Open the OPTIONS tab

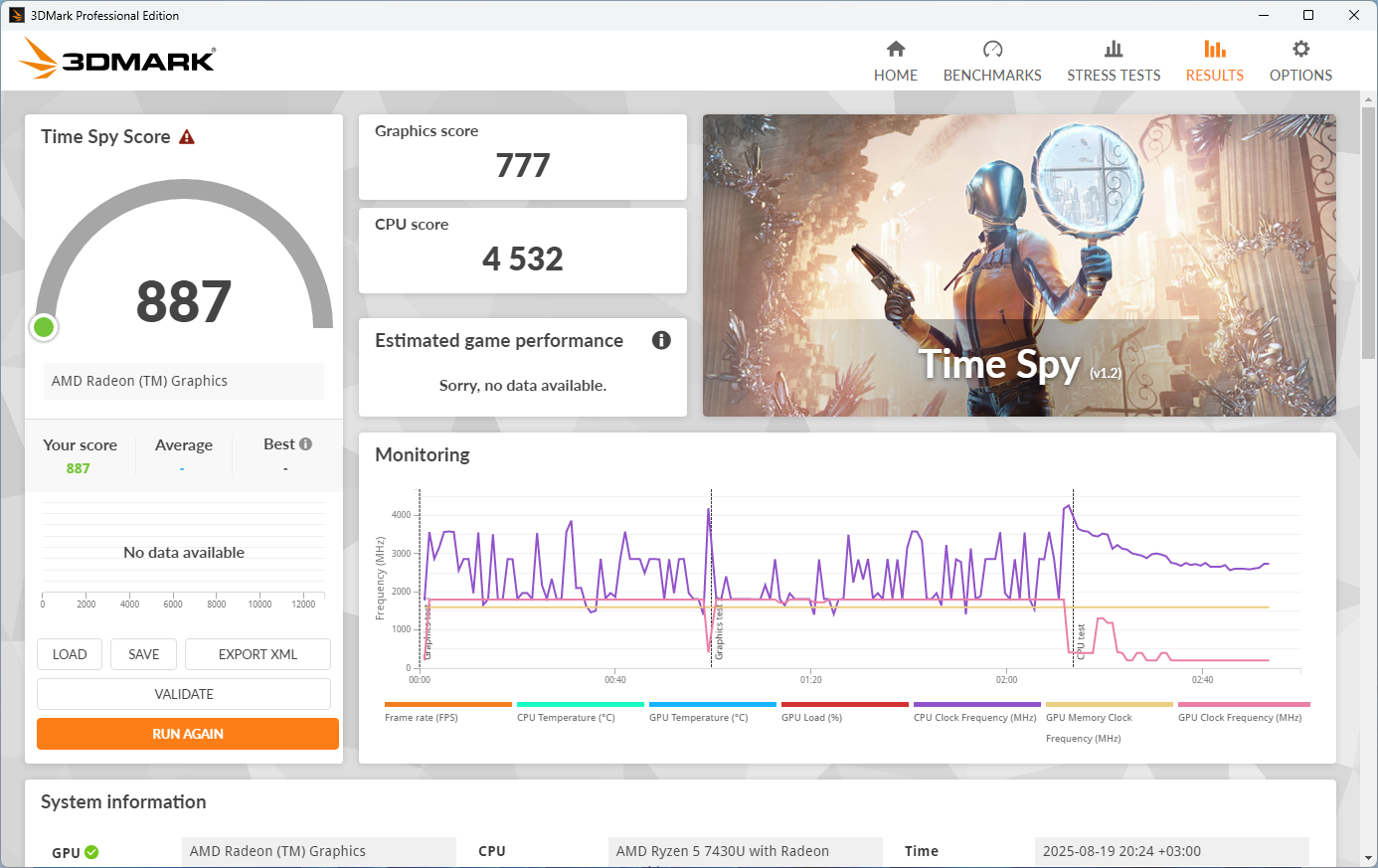coord(1300,76)
